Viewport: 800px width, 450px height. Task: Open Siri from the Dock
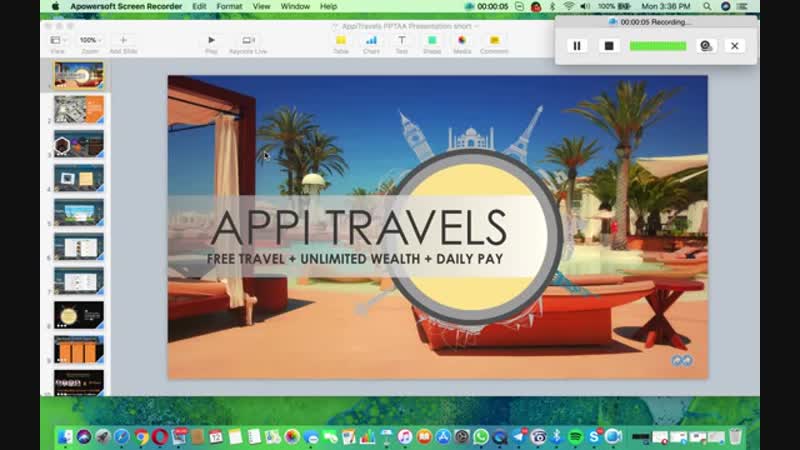(84, 437)
